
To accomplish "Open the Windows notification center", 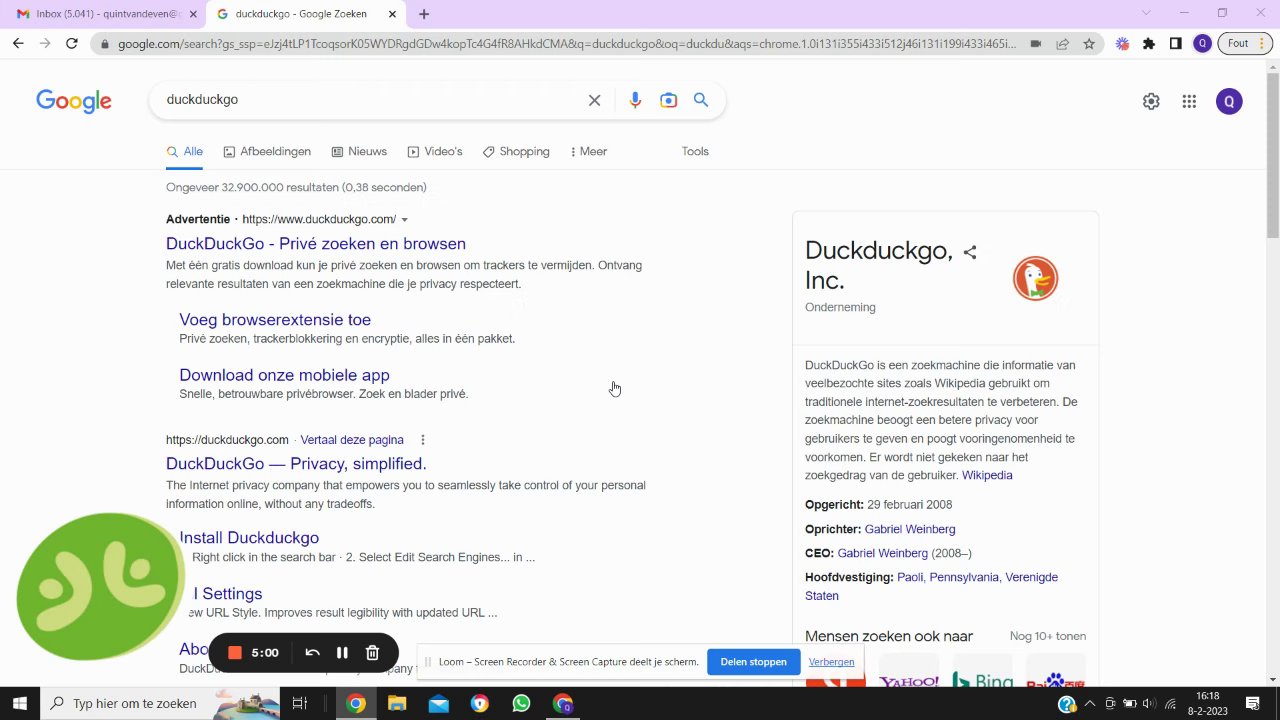I will 1253,703.
